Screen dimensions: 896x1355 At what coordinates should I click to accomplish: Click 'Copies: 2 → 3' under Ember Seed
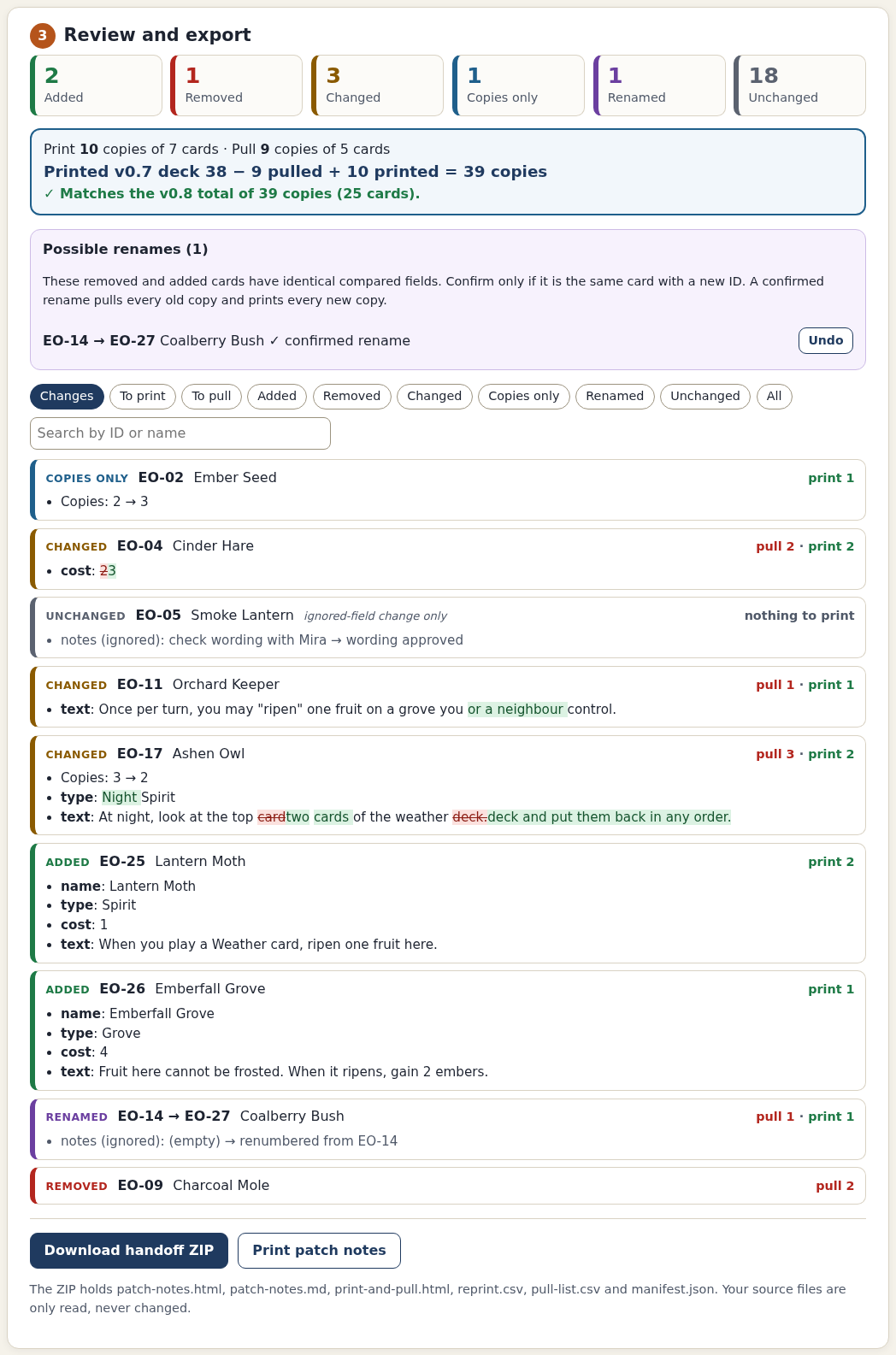[104, 502]
